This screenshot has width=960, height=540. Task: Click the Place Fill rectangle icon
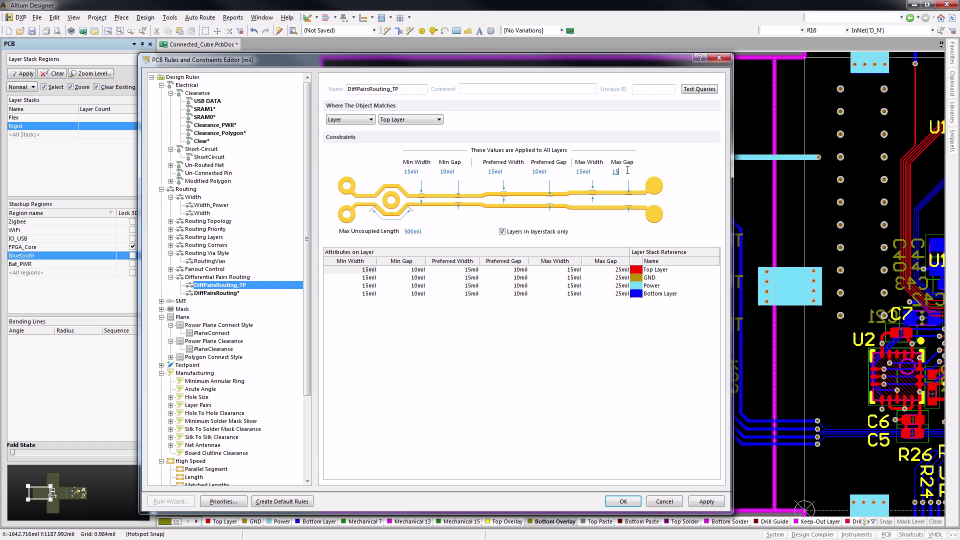point(457,31)
